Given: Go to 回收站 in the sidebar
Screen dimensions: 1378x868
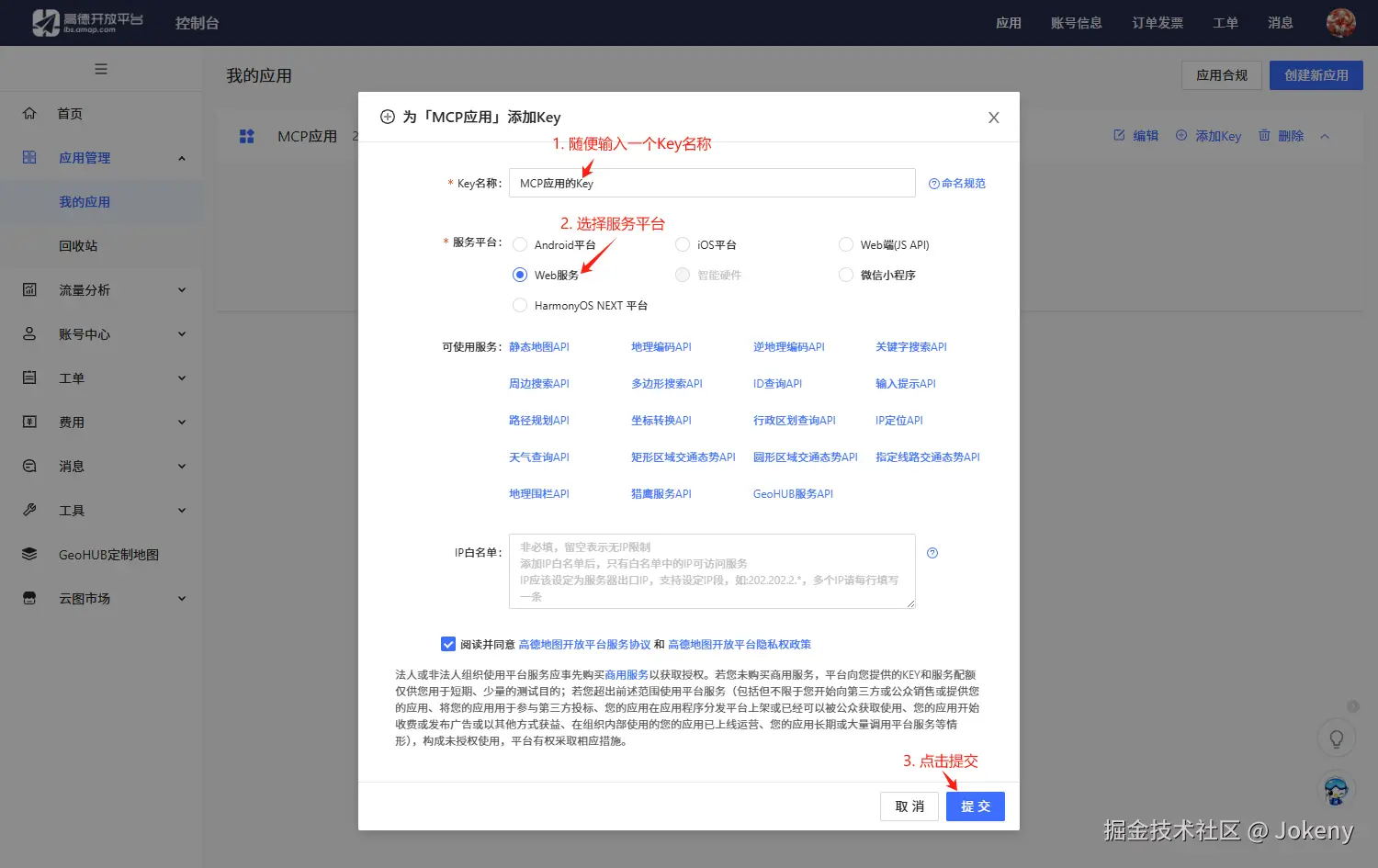Looking at the screenshot, I should (78, 246).
